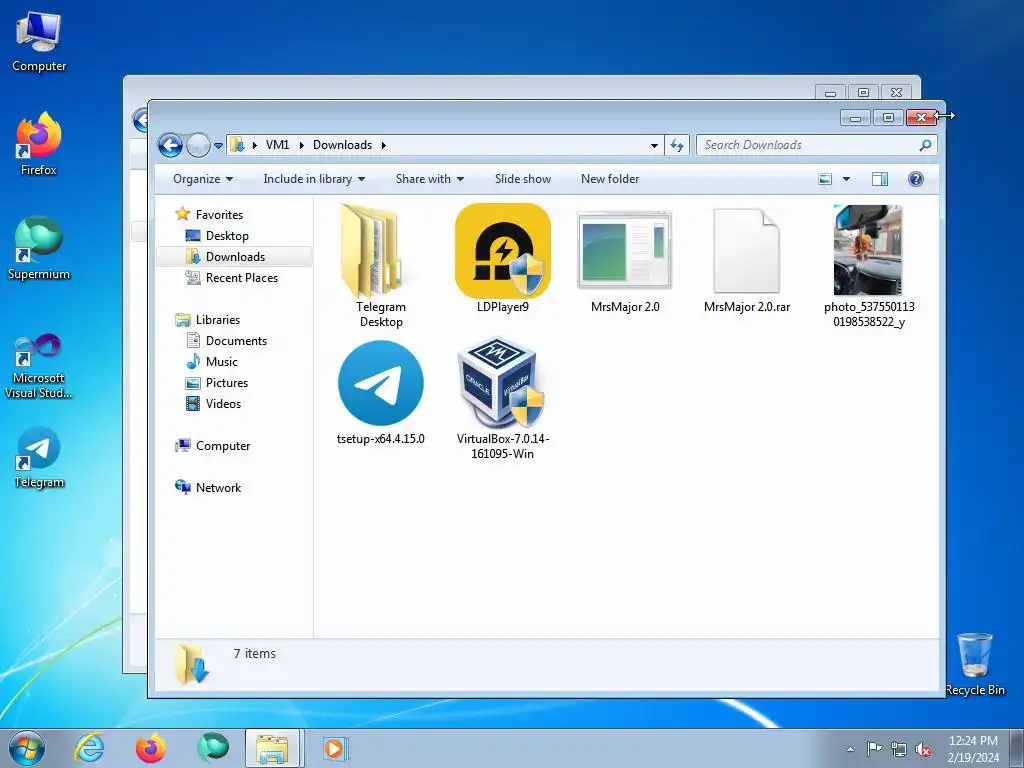Maximize the background Explorer window
This screenshot has width=1024, height=768.
[x=863, y=92]
